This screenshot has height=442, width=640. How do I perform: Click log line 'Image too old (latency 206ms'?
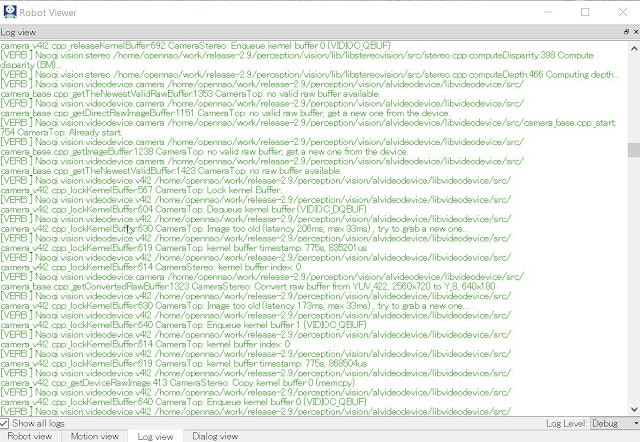pos(234,229)
